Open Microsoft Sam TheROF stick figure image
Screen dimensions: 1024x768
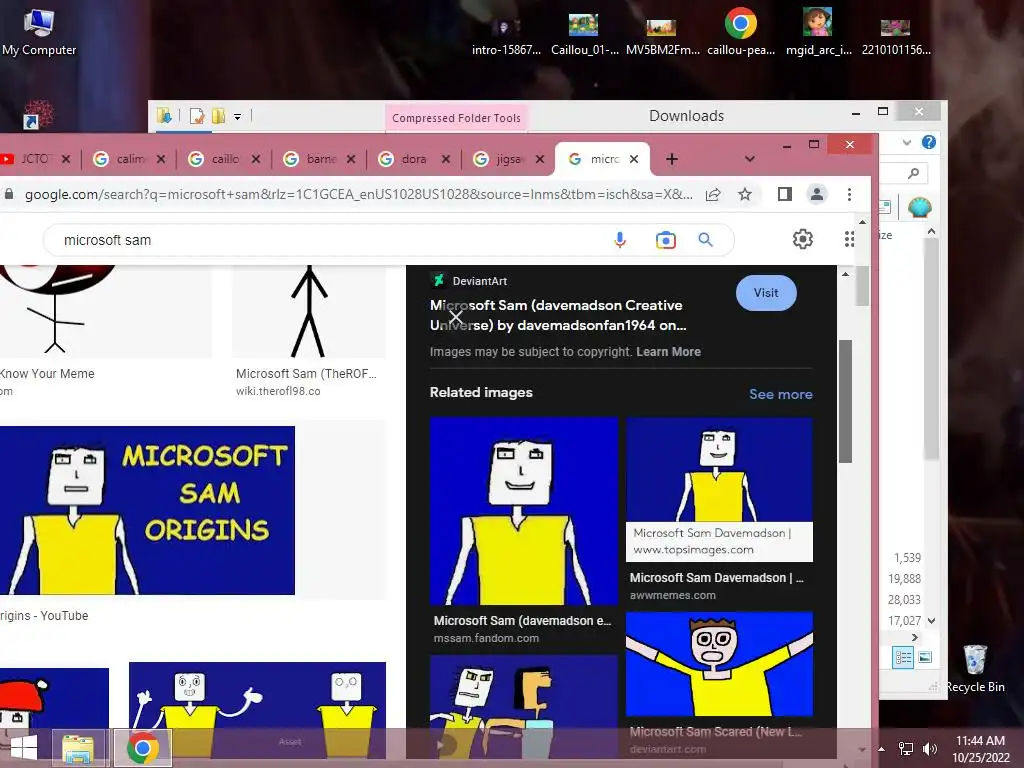tap(309, 312)
